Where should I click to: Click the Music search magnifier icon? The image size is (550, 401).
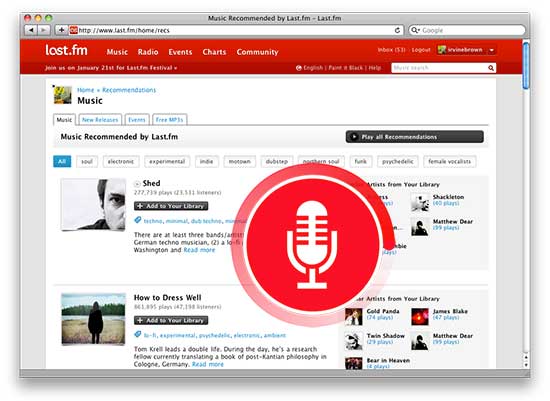coord(491,68)
